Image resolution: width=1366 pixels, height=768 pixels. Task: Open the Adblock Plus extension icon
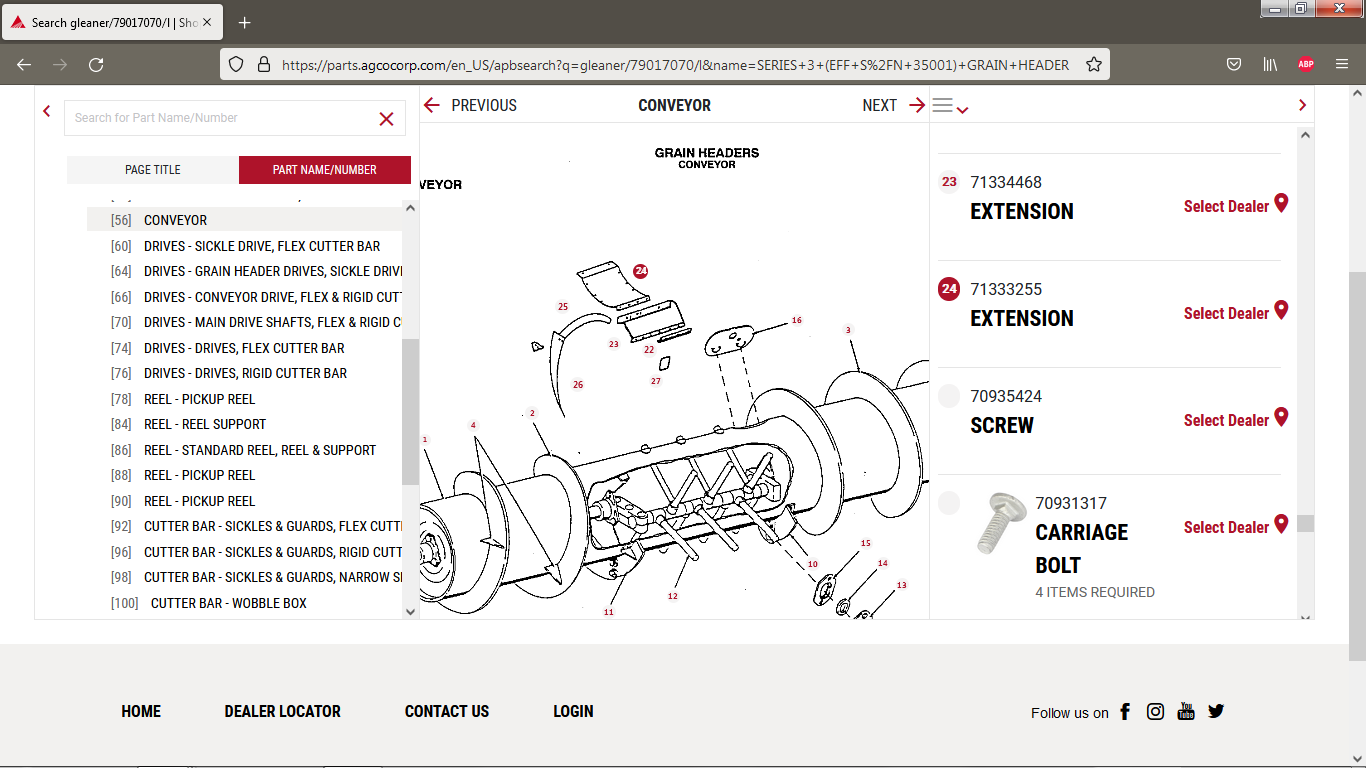[x=1305, y=64]
